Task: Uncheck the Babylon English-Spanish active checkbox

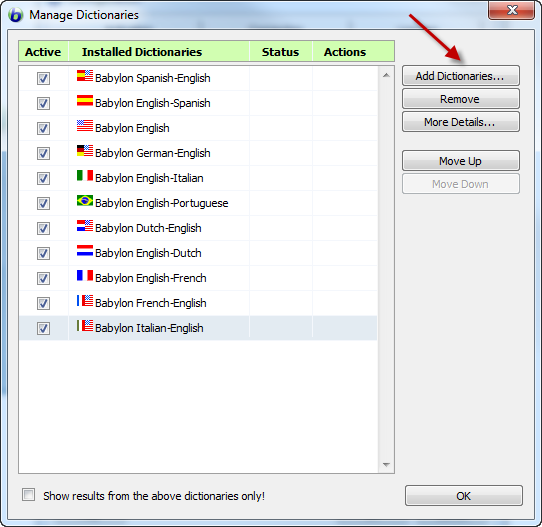Action: [x=44, y=103]
